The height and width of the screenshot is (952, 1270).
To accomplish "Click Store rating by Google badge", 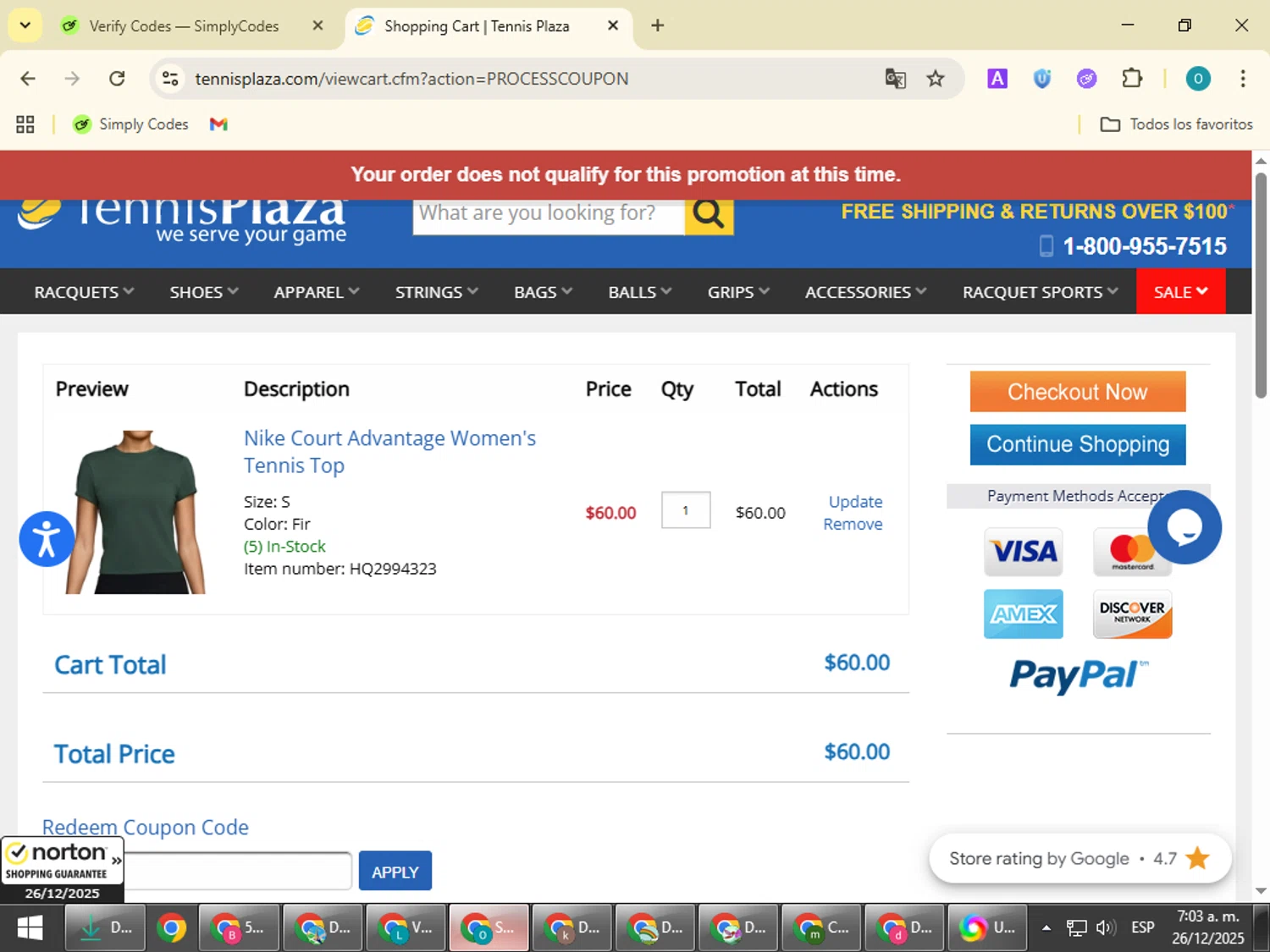I will [x=1079, y=858].
